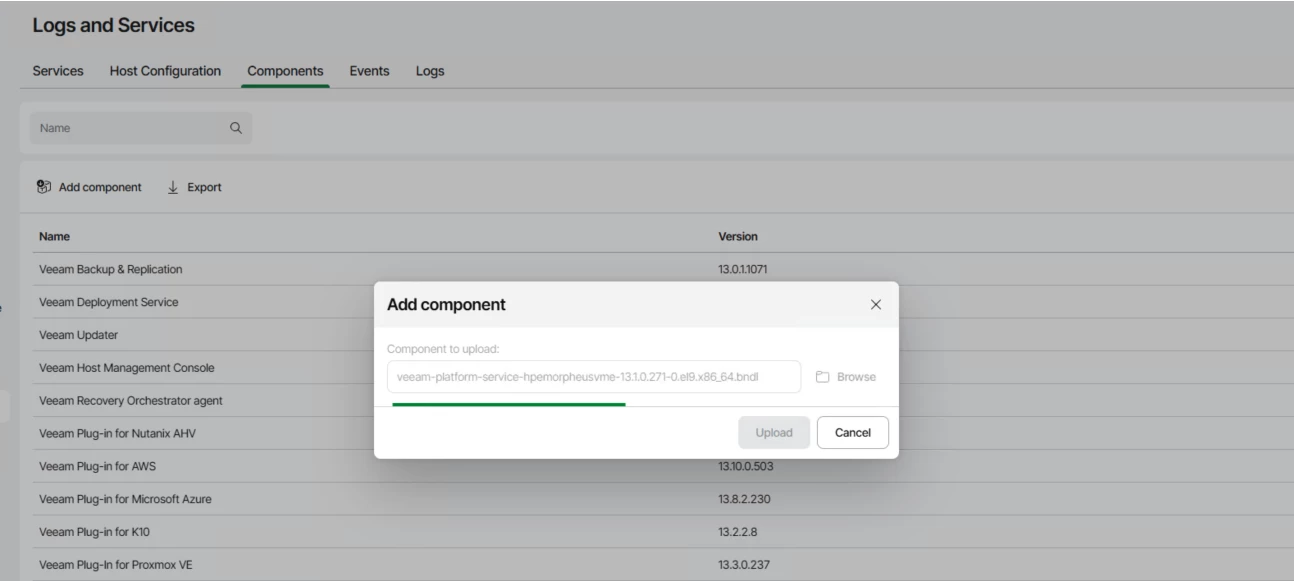Click the Export download arrow icon
Screen dimensions: 1294x581
click(172, 187)
